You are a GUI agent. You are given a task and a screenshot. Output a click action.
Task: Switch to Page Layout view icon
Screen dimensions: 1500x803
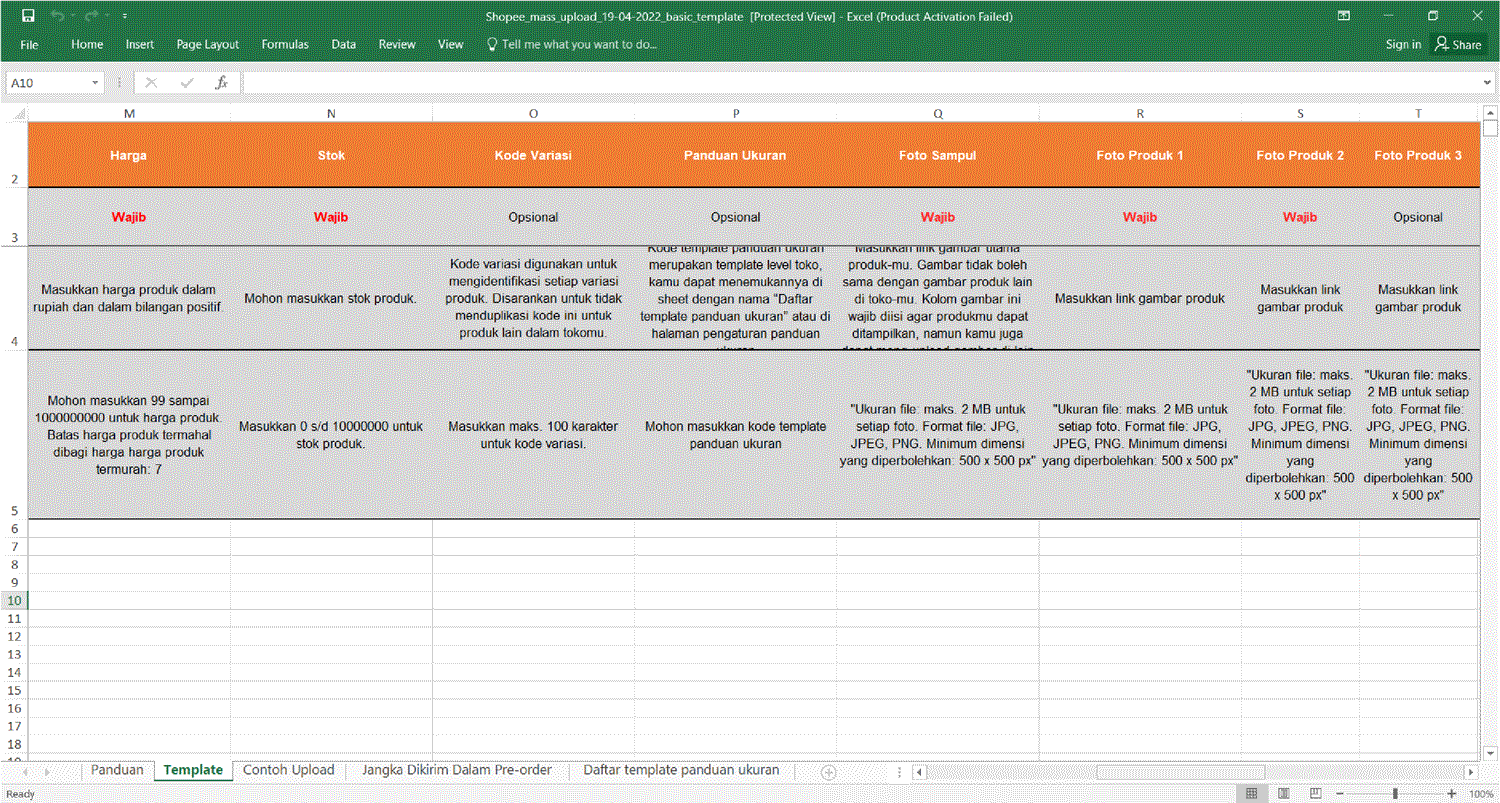[x=1281, y=793]
